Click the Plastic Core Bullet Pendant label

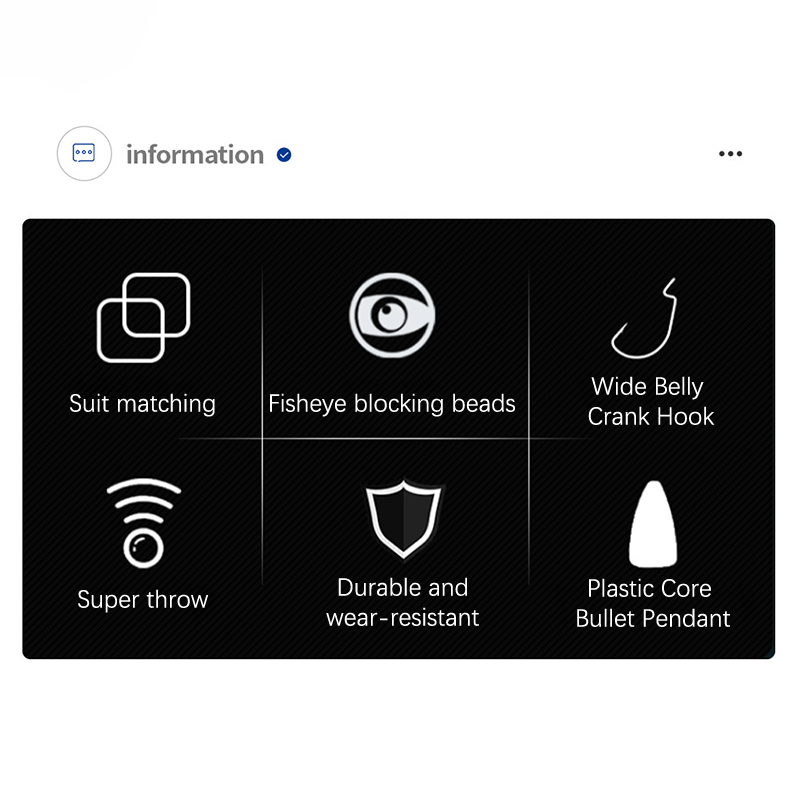click(x=653, y=604)
